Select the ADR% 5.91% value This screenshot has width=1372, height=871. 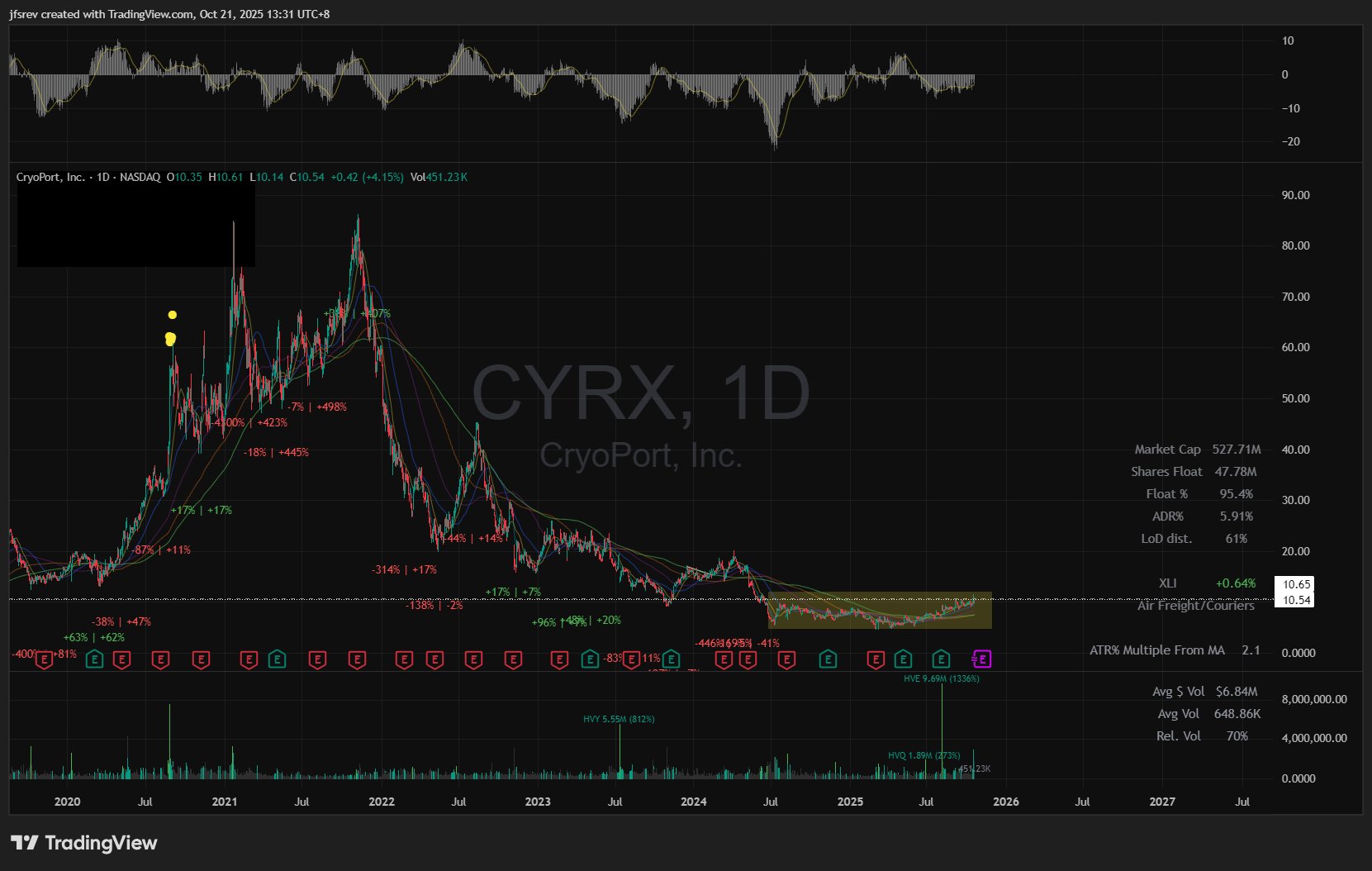[x=1237, y=516]
